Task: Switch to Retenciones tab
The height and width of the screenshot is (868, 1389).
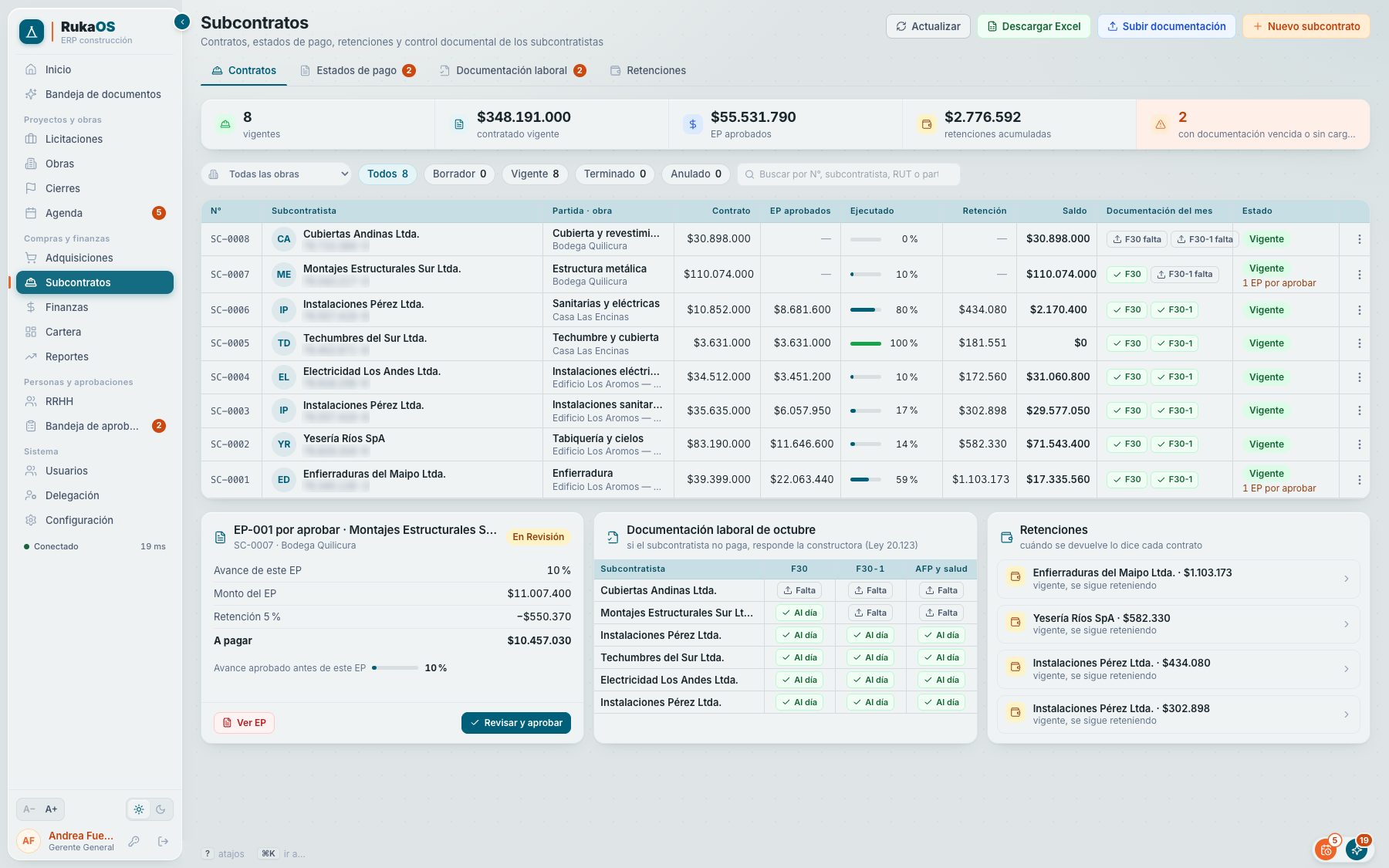Action: click(x=647, y=70)
